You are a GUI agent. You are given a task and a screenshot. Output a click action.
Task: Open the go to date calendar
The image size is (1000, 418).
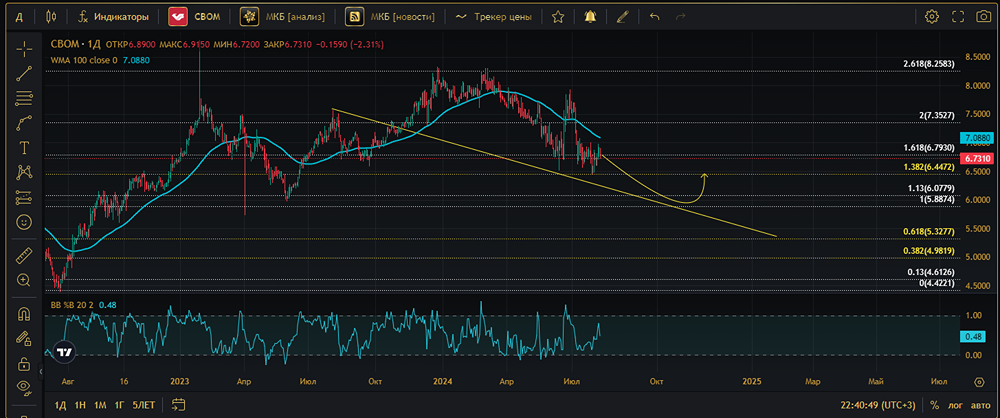click(179, 405)
